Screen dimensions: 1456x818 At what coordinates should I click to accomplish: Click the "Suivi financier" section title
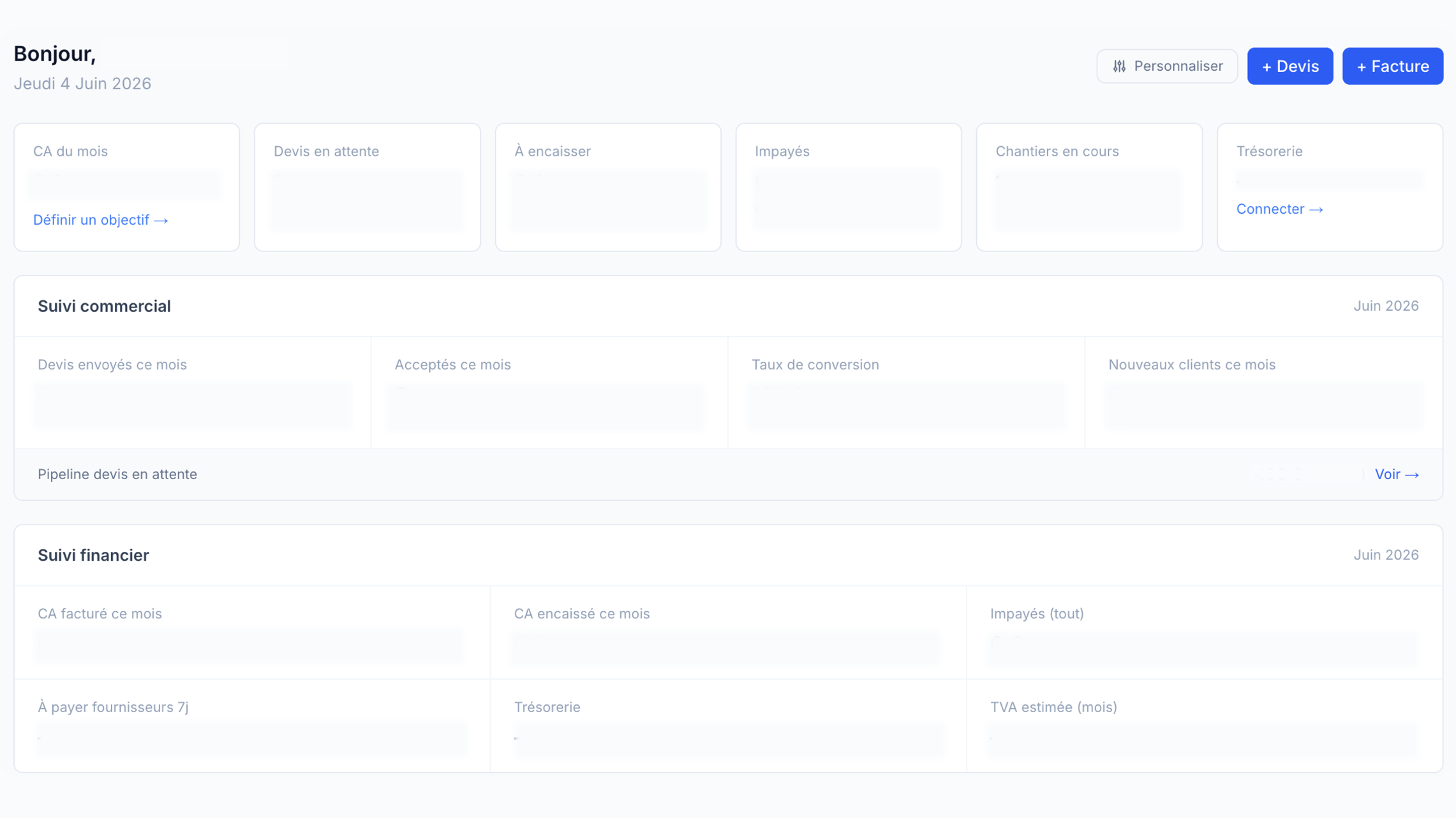pyautogui.click(x=93, y=555)
